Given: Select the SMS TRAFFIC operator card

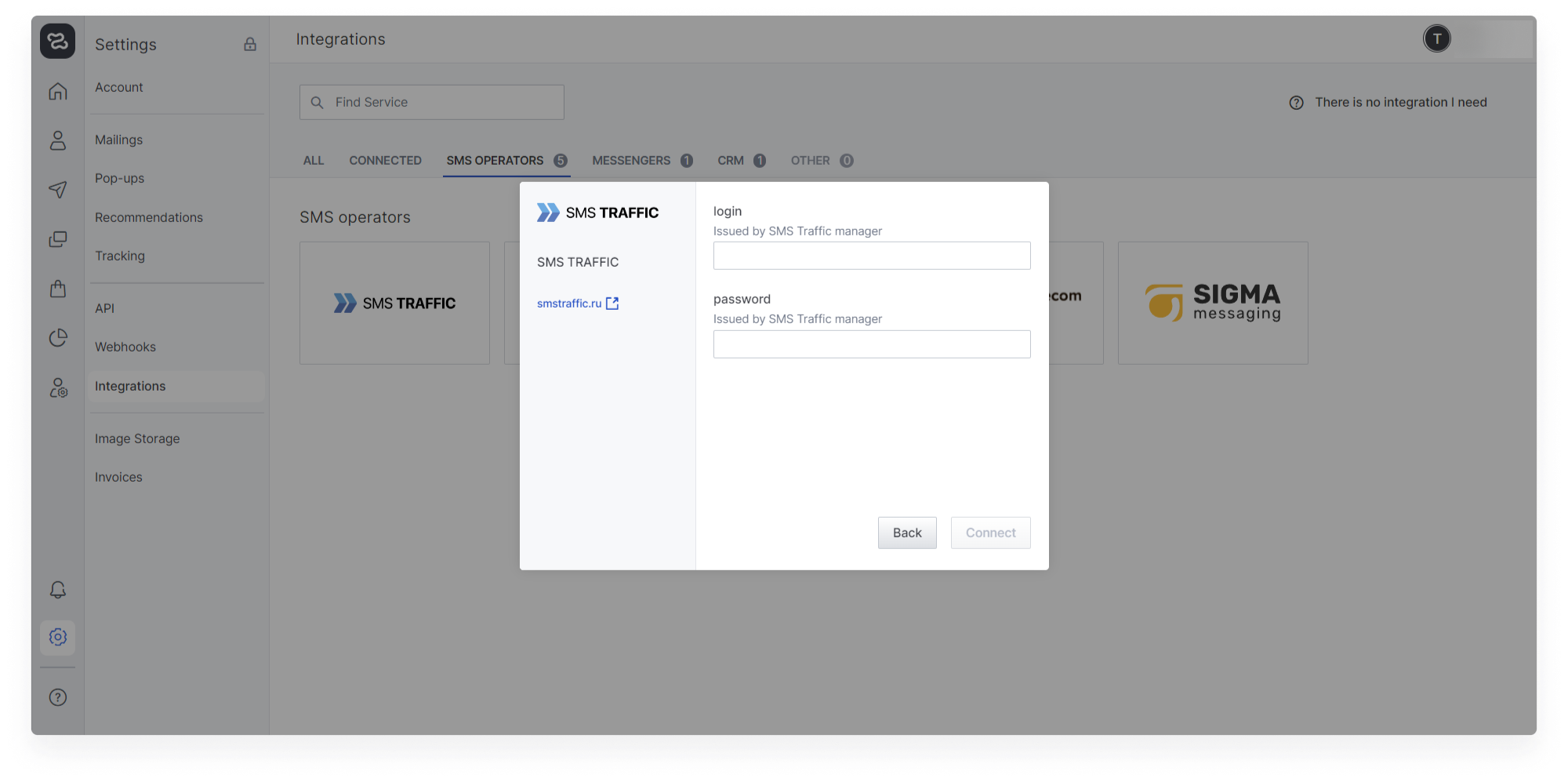Looking at the screenshot, I should (x=394, y=303).
